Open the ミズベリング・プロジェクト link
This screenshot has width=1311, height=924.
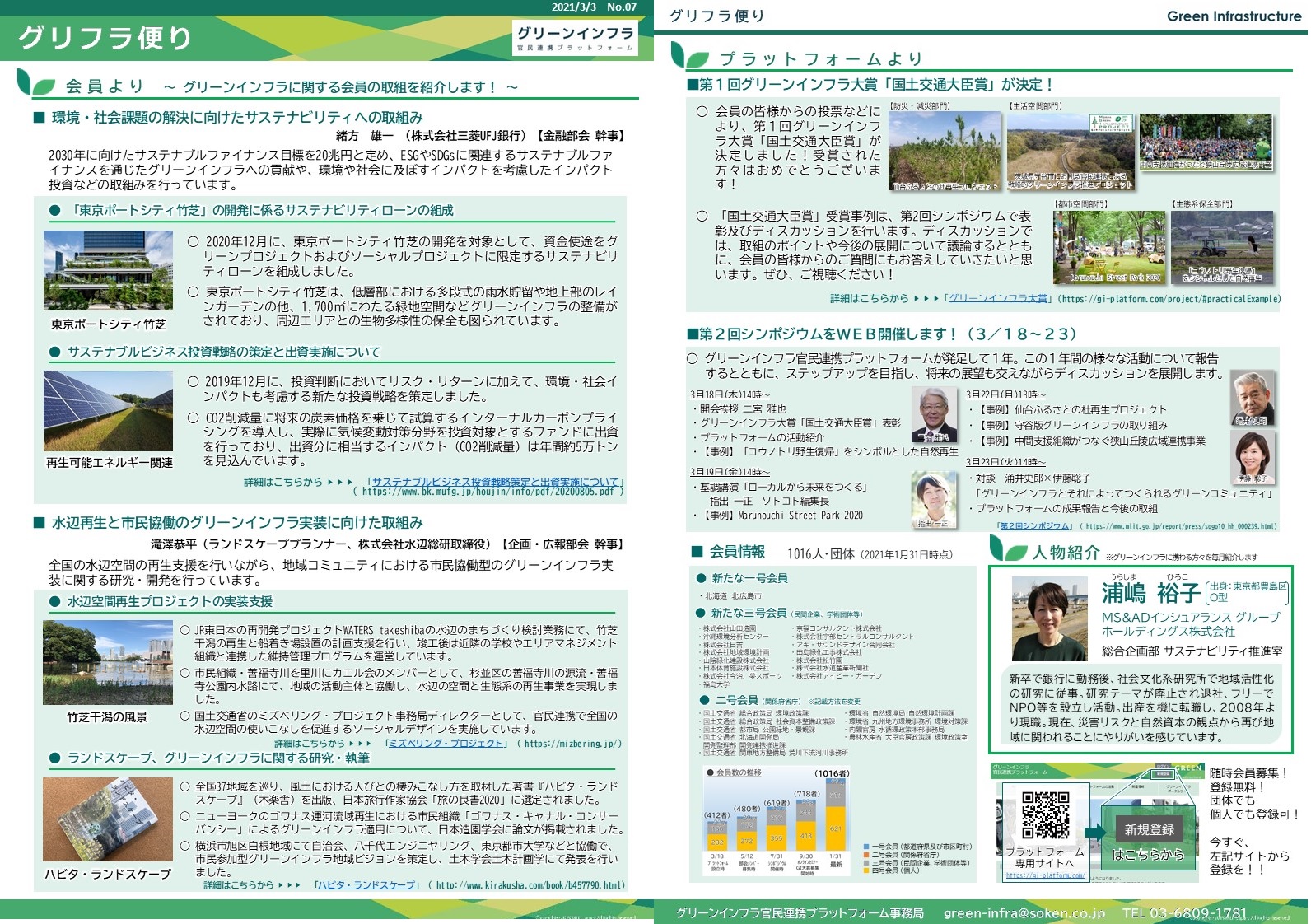(446, 744)
